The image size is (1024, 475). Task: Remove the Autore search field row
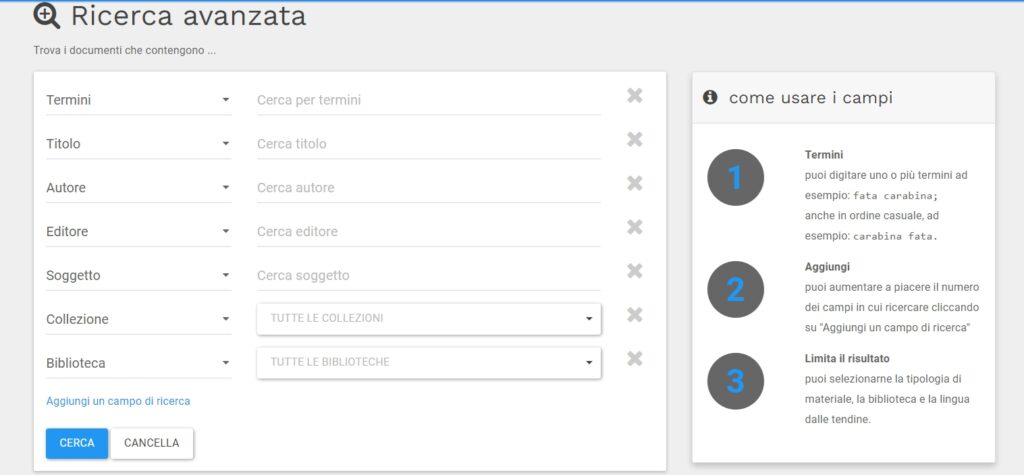tap(635, 184)
